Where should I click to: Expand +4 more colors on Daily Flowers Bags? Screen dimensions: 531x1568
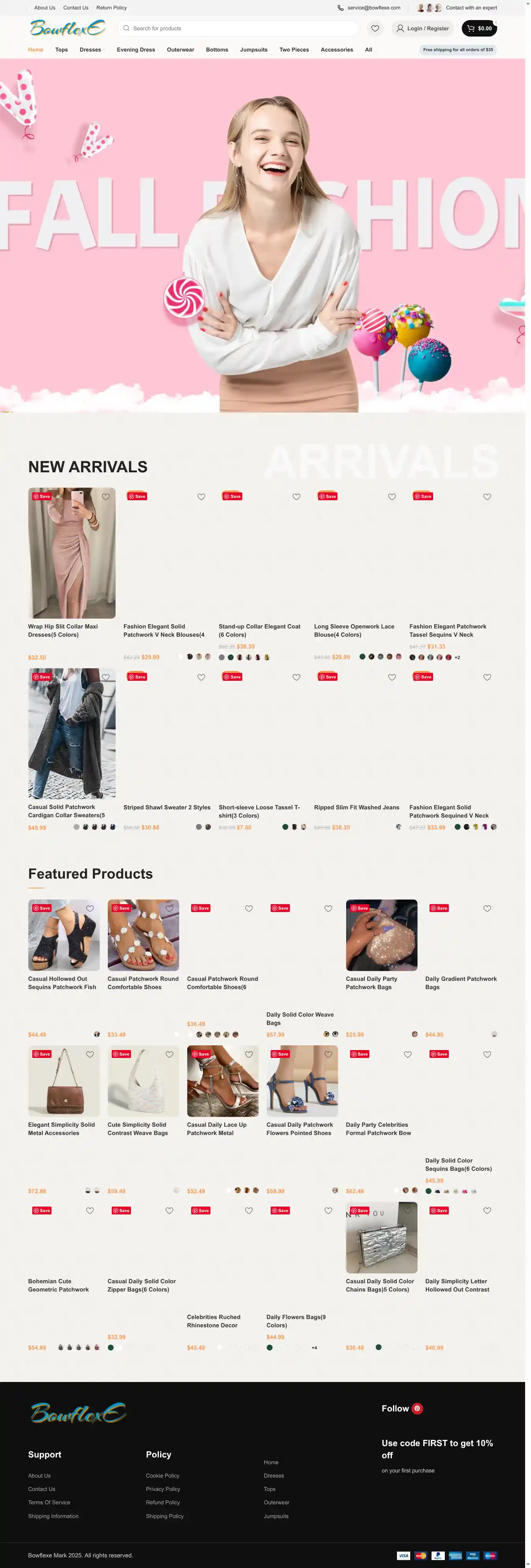tap(314, 1348)
